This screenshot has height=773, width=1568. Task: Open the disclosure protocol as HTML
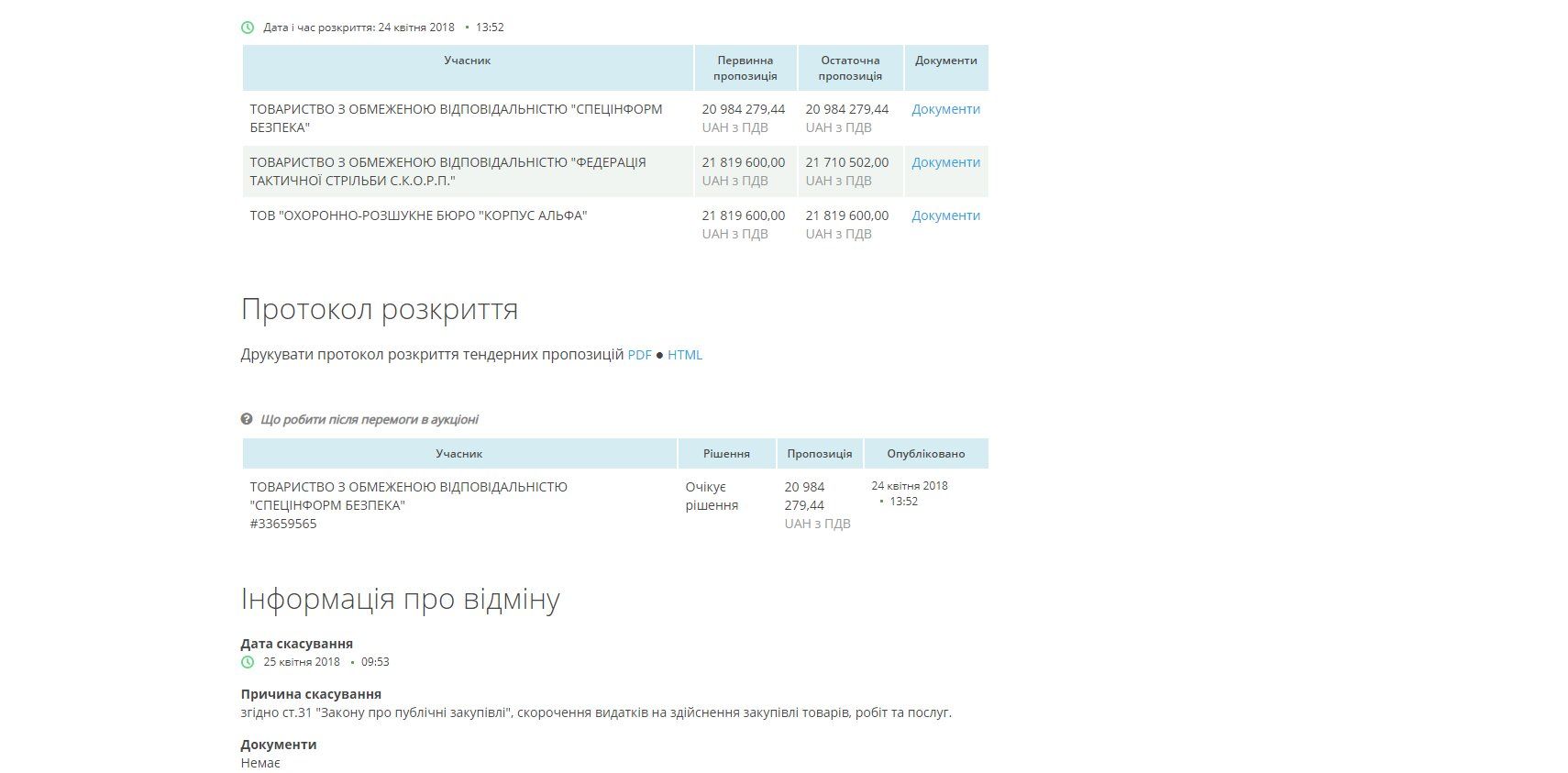pyautogui.click(x=685, y=355)
